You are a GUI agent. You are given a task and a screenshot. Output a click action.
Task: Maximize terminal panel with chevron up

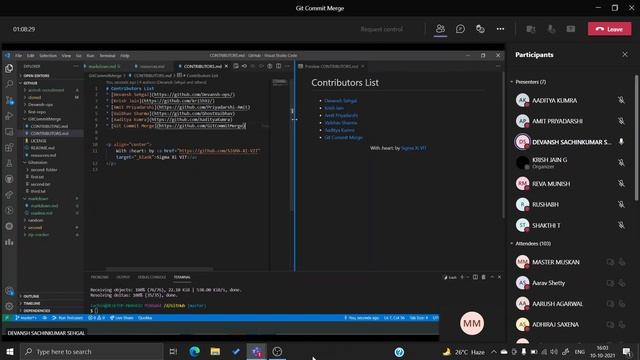coord(492,277)
